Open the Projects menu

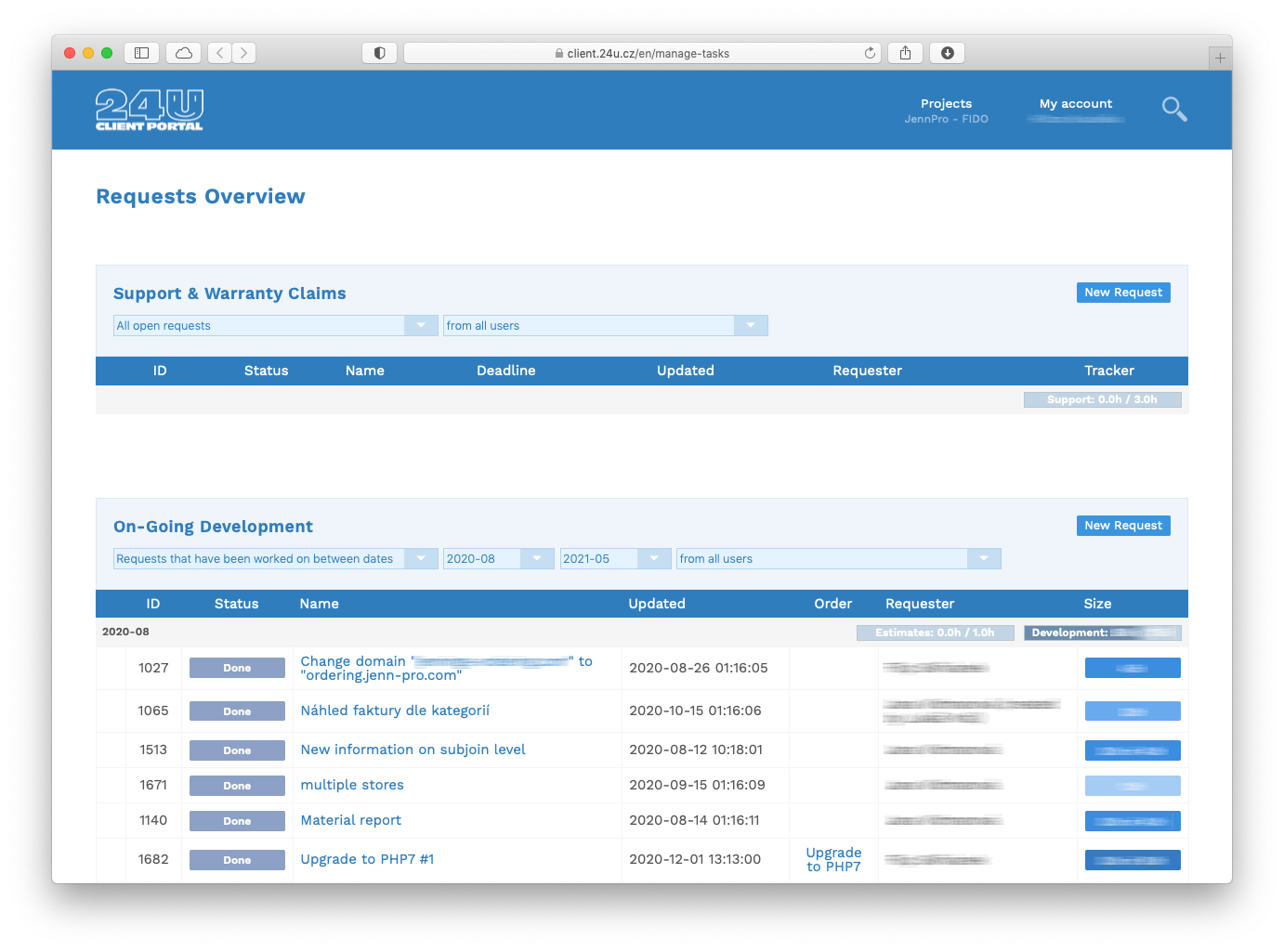click(946, 103)
